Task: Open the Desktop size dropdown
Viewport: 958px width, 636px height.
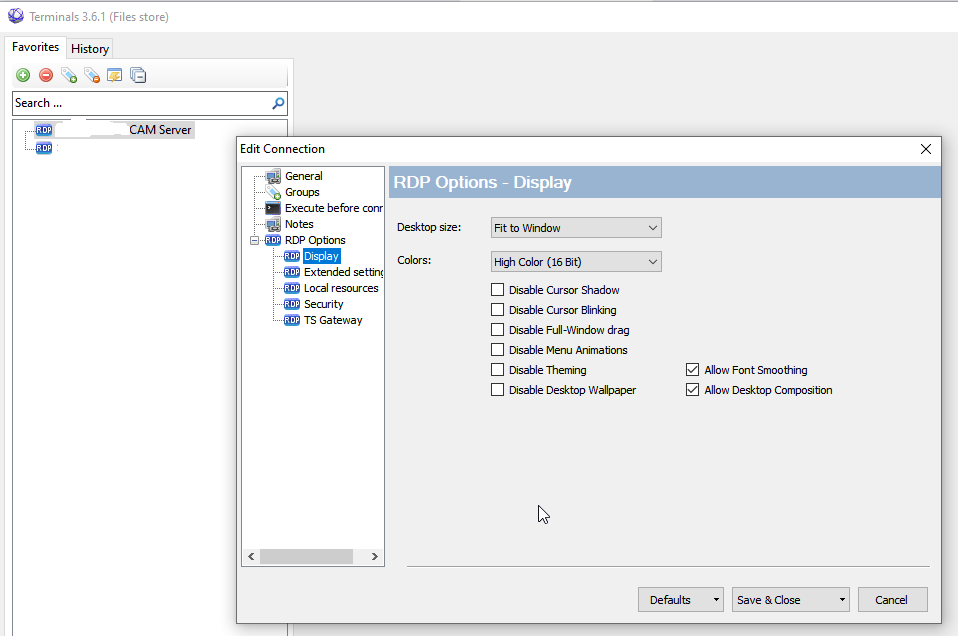Action: click(575, 228)
